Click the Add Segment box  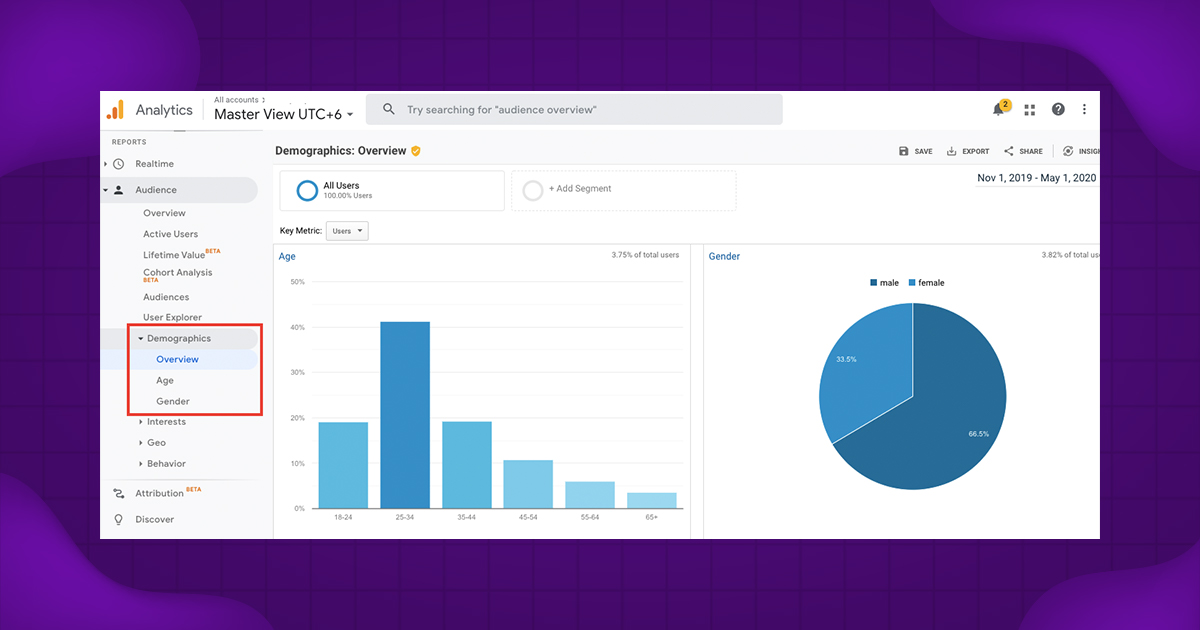click(x=623, y=190)
